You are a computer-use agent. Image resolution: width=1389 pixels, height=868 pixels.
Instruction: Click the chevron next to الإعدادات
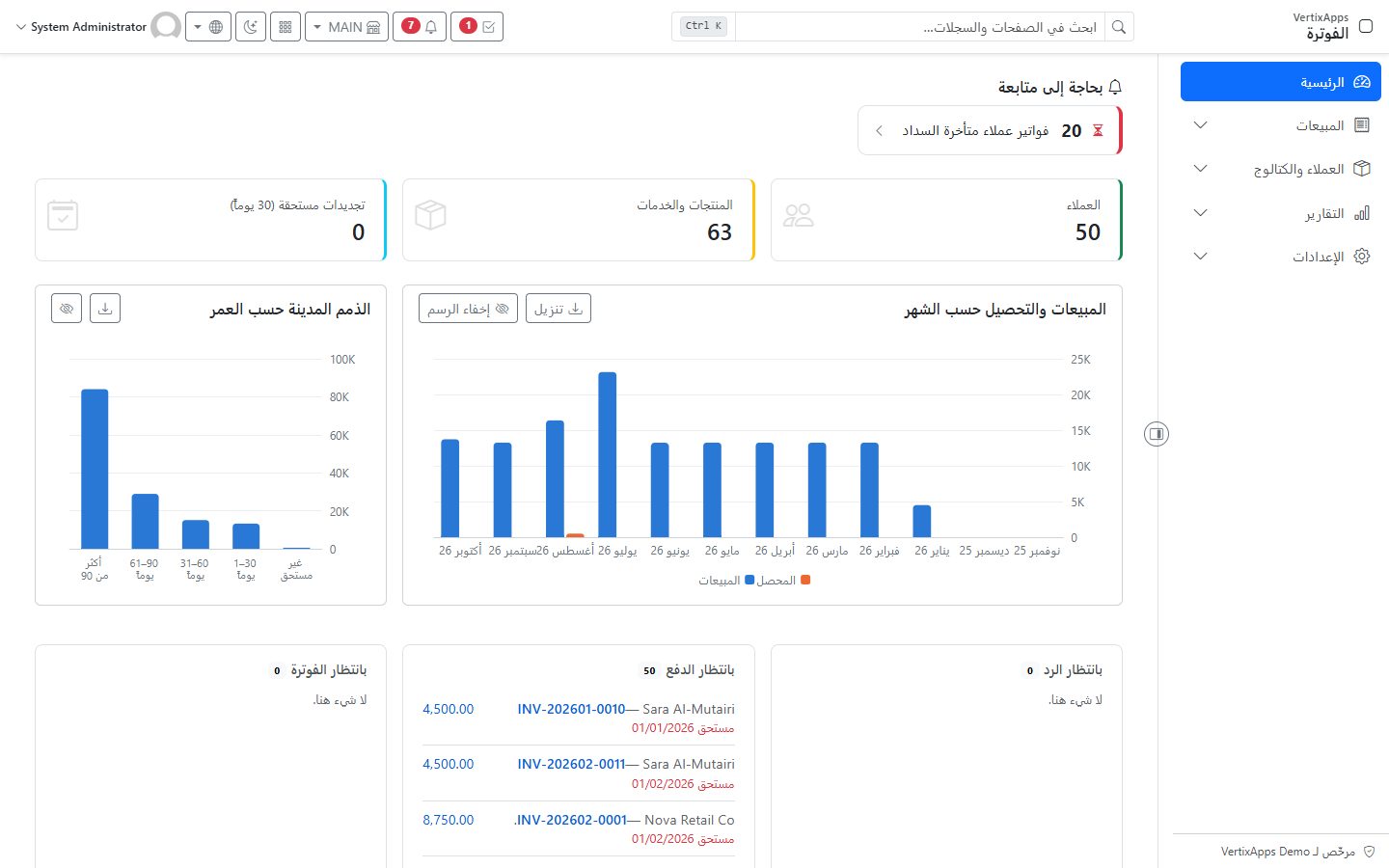(1201, 257)
